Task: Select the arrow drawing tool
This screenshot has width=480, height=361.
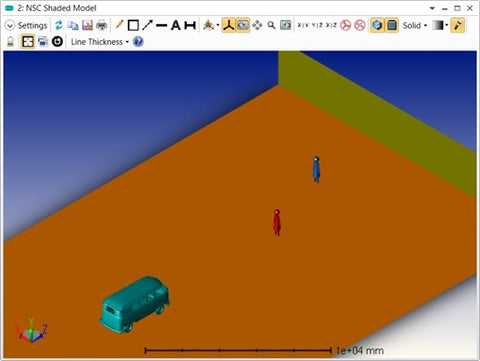Action: (147, 25)
